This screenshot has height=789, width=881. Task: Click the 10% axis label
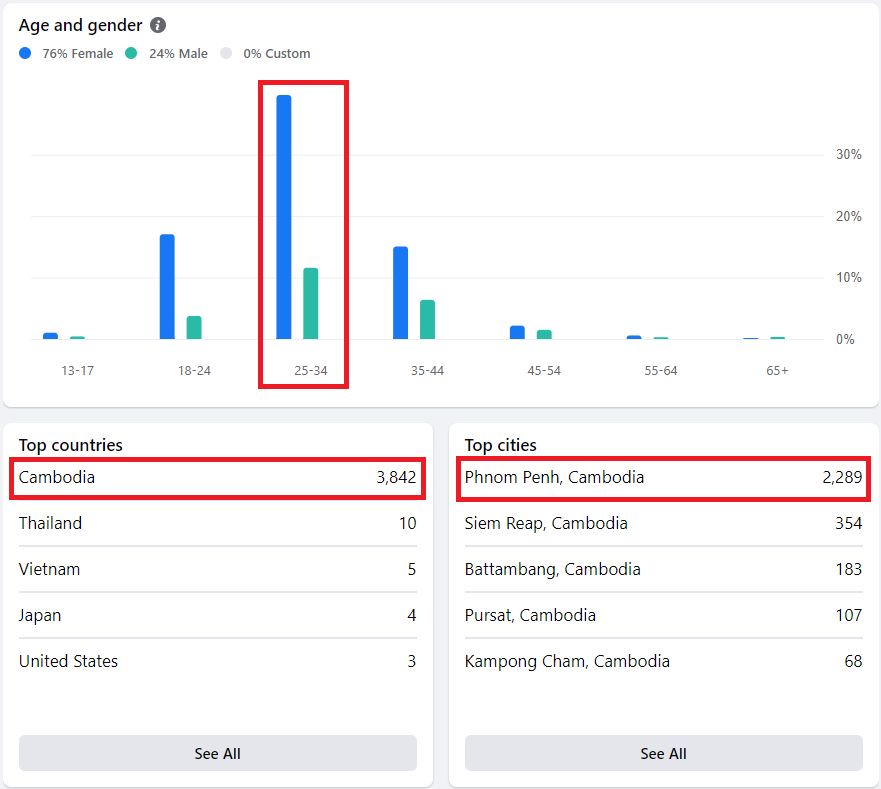point(848,278)
